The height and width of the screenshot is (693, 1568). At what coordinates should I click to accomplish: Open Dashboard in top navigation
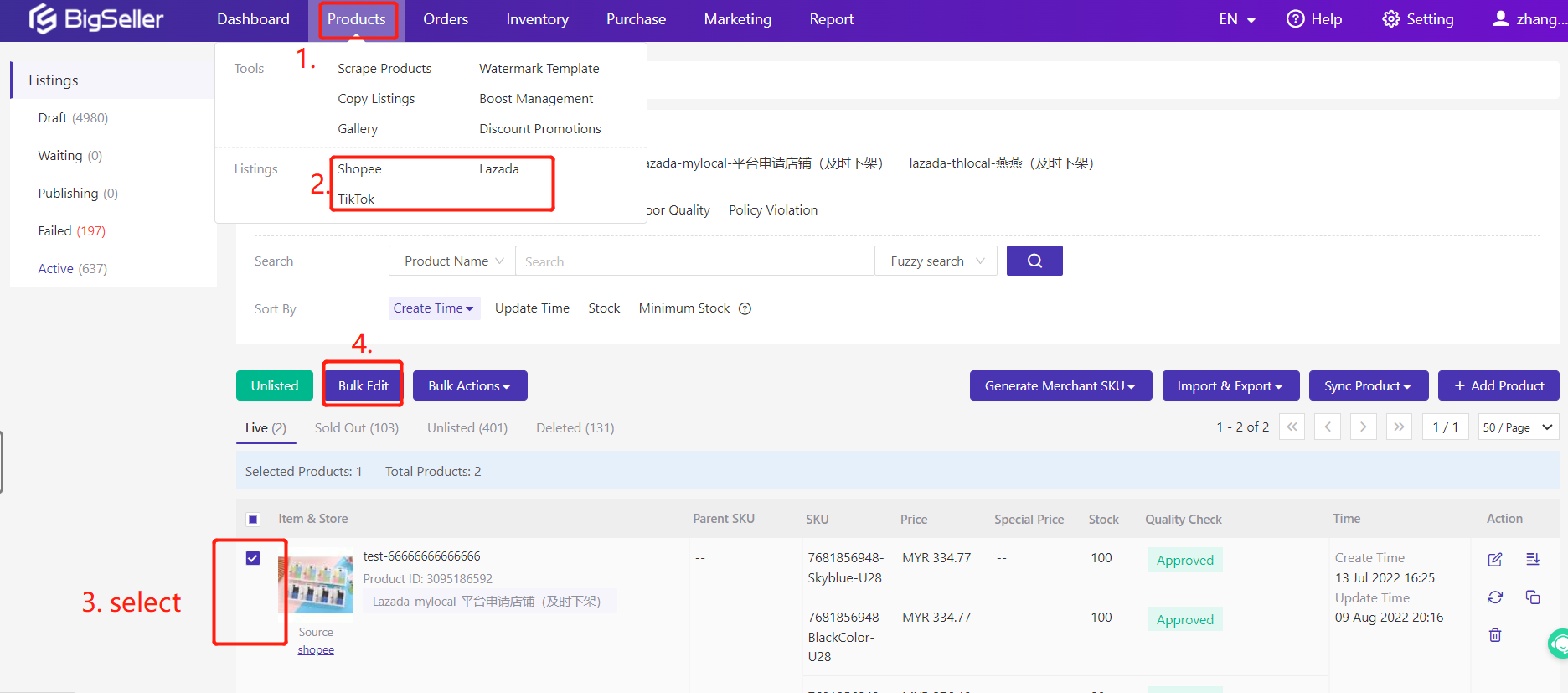[x=253, y=19]
